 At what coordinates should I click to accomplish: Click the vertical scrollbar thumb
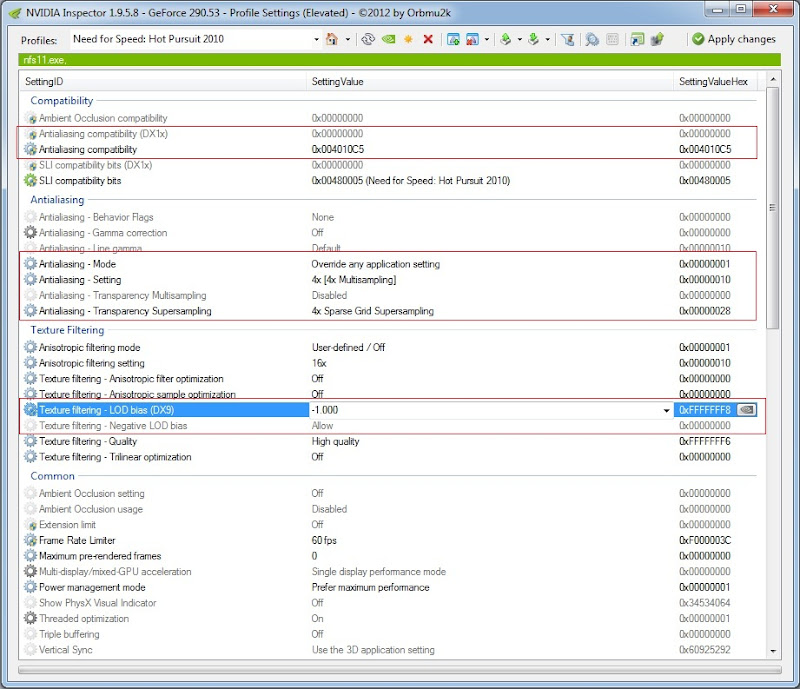(x=773, y=208)
